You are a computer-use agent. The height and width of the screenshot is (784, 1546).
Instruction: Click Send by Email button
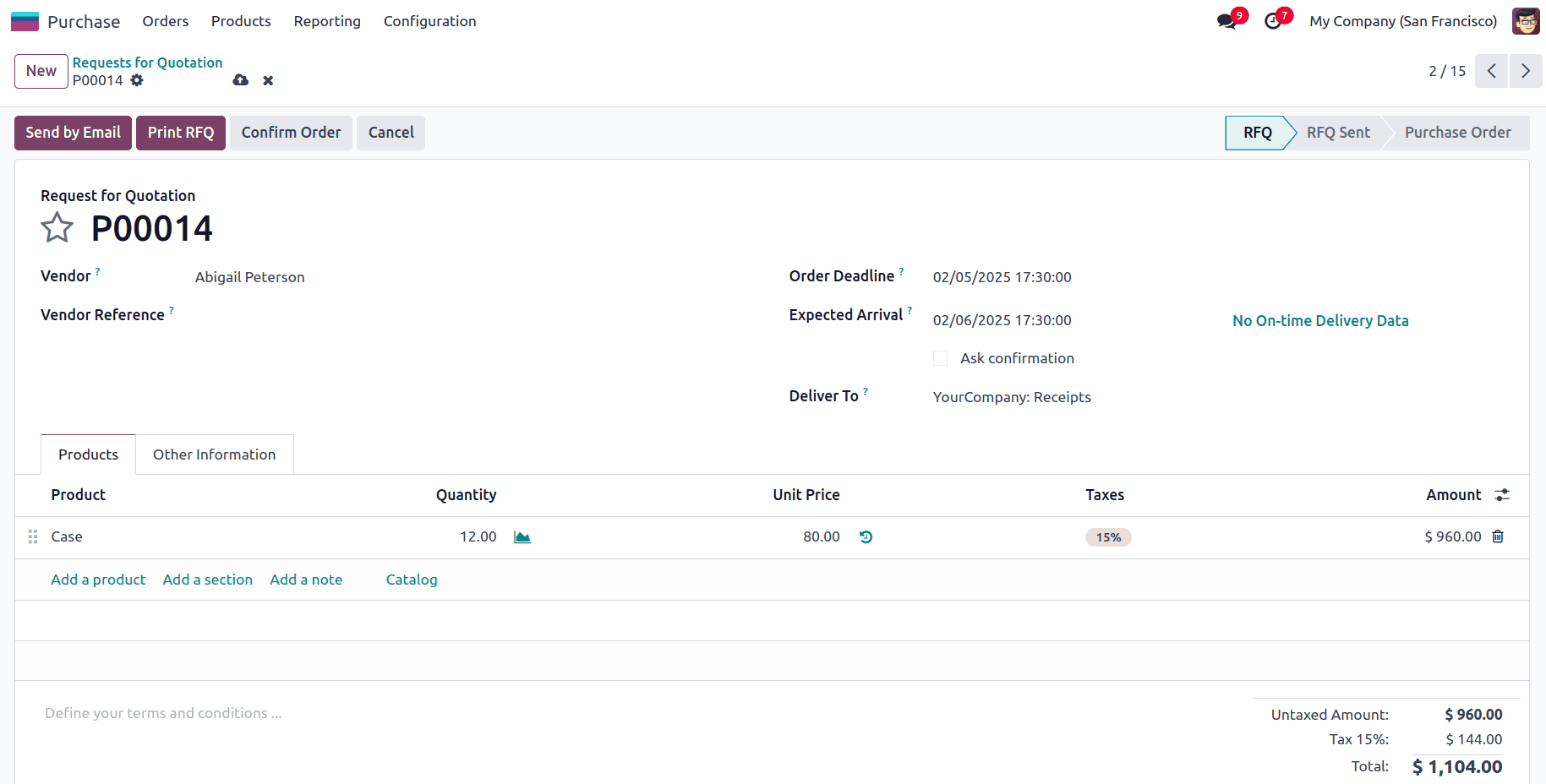[x=73, y=133]
